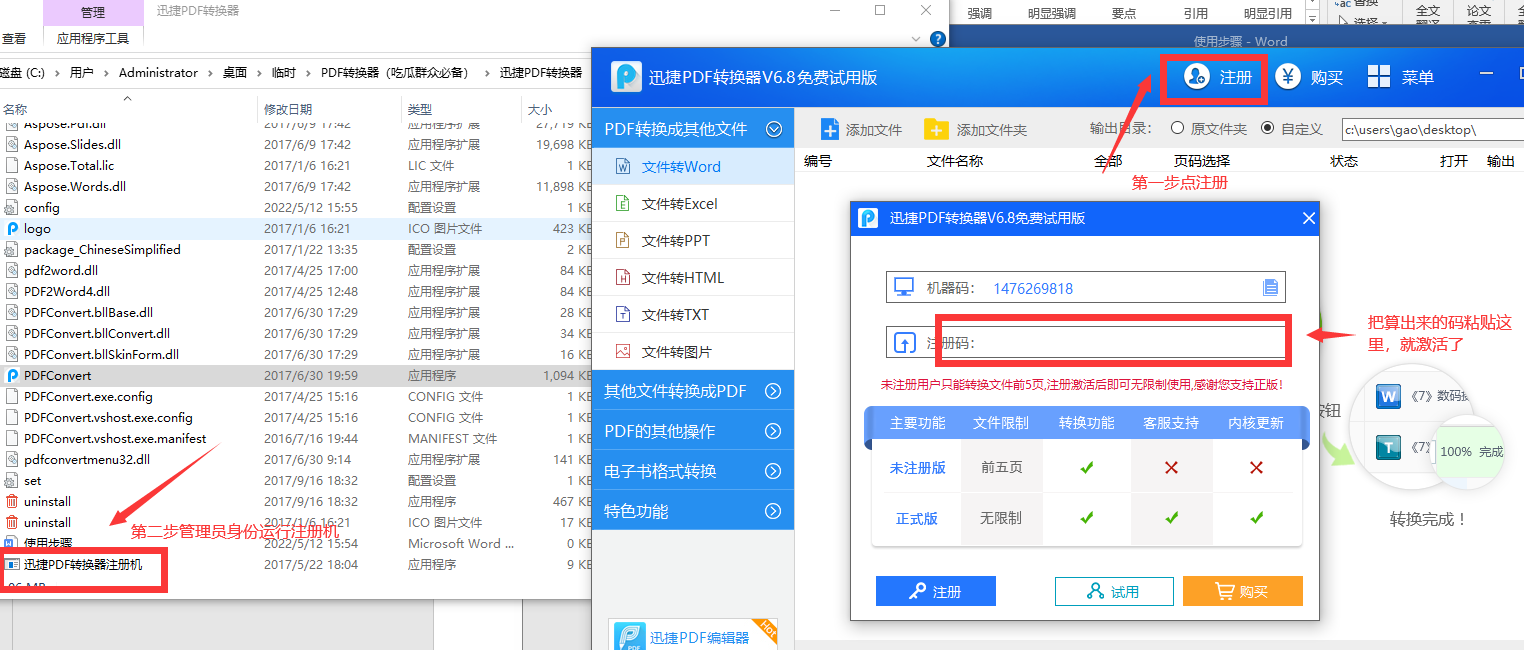Select the PDFConvert application icon
This screenshot has height=650, width=1524.
12,375
